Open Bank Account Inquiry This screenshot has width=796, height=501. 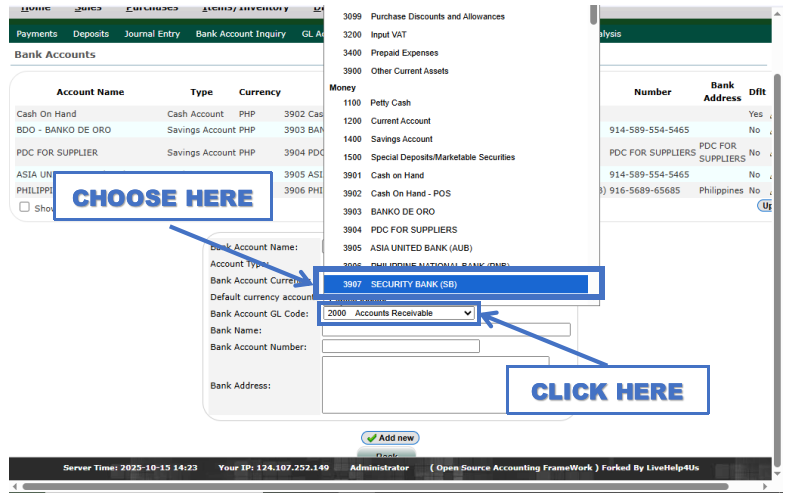click(240, 34)
